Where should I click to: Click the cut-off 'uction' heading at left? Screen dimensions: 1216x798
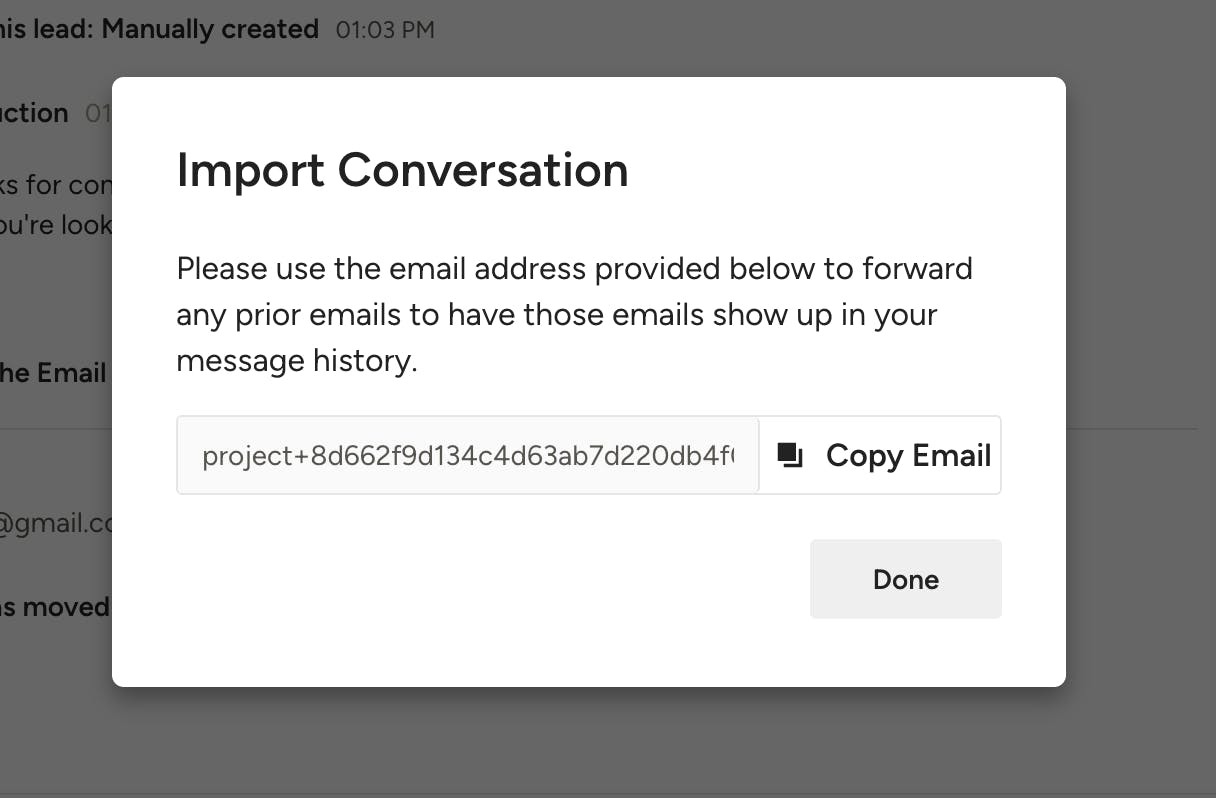click(35, 113)
